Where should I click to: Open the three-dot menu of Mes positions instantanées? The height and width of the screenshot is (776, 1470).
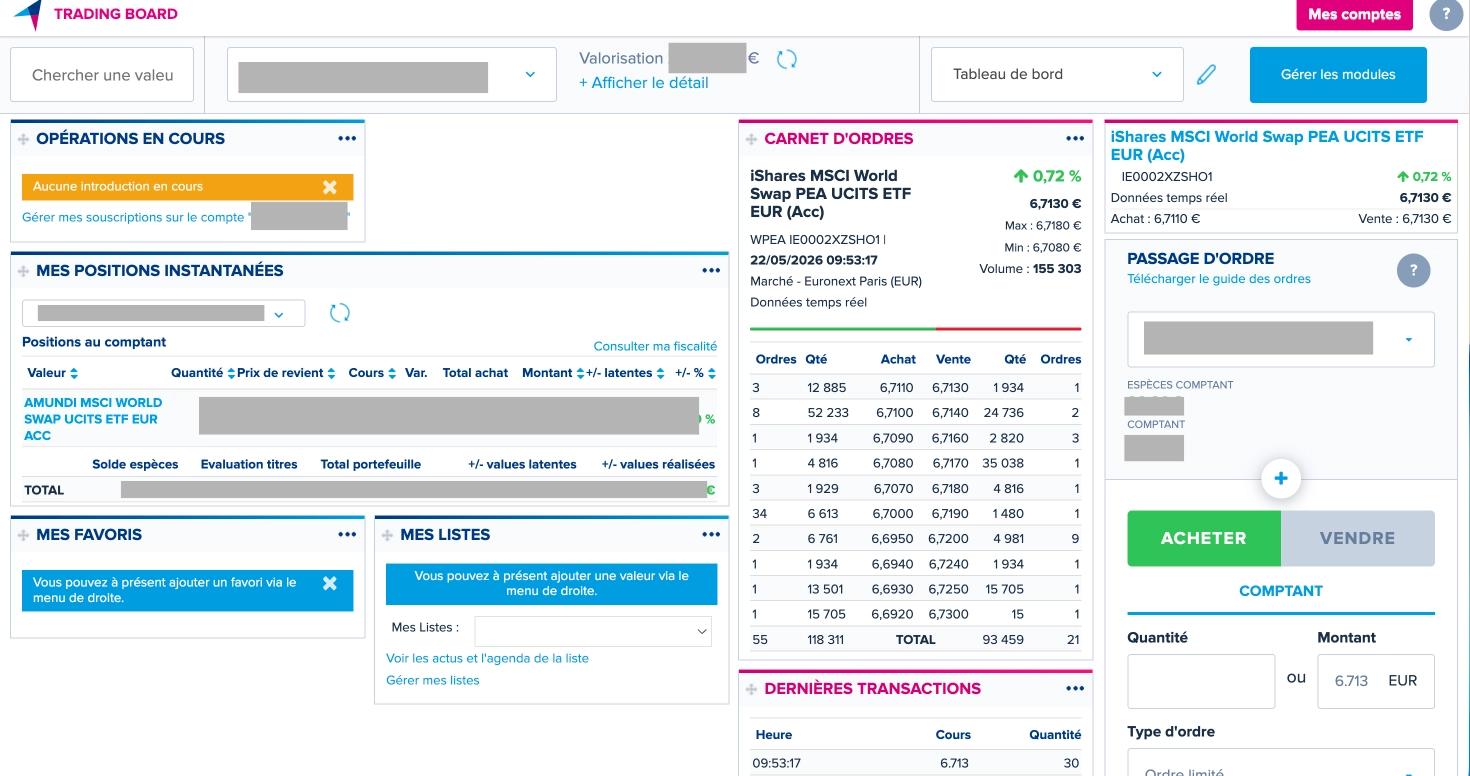711,271
